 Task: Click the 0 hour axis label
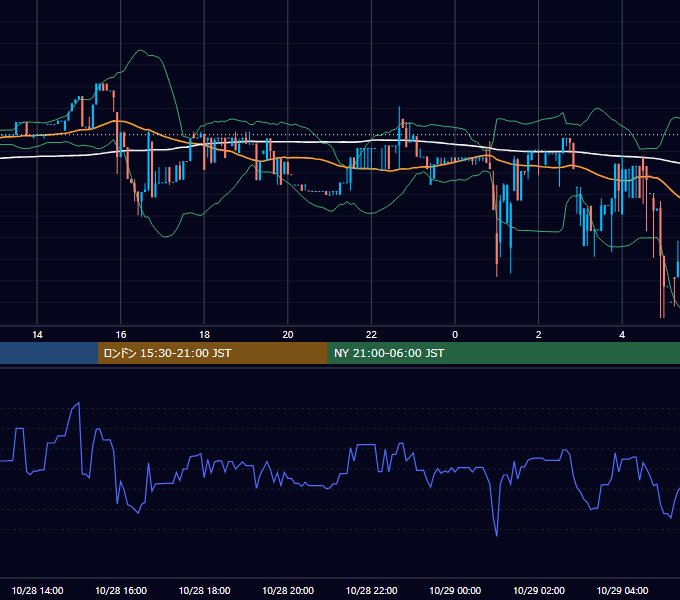(x=455, y=335)
